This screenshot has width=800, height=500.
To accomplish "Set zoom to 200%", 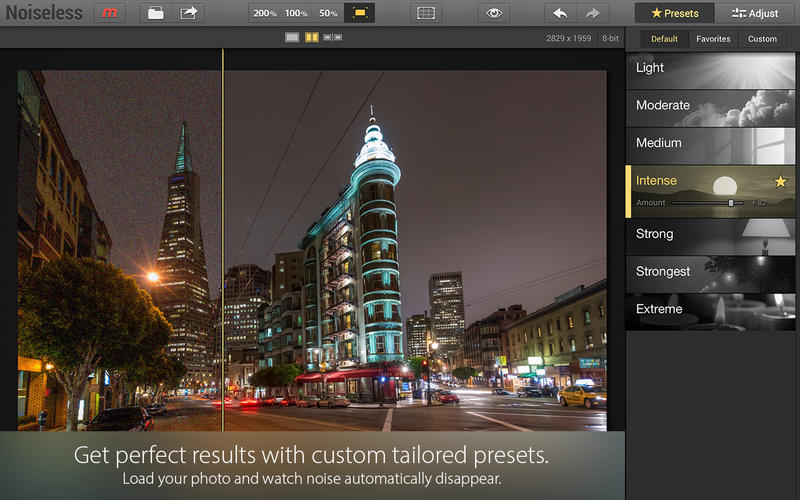I will tap(264, 13).
